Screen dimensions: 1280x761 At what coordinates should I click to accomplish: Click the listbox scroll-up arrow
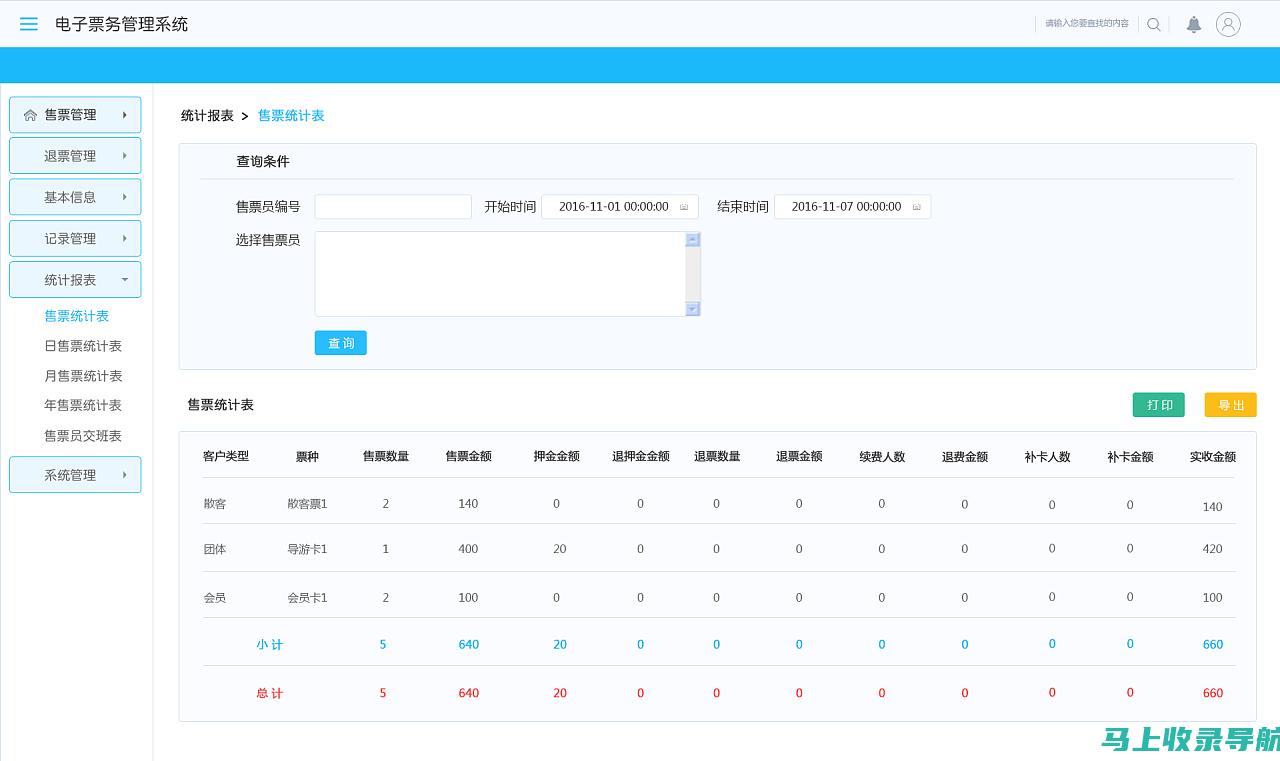693,240
